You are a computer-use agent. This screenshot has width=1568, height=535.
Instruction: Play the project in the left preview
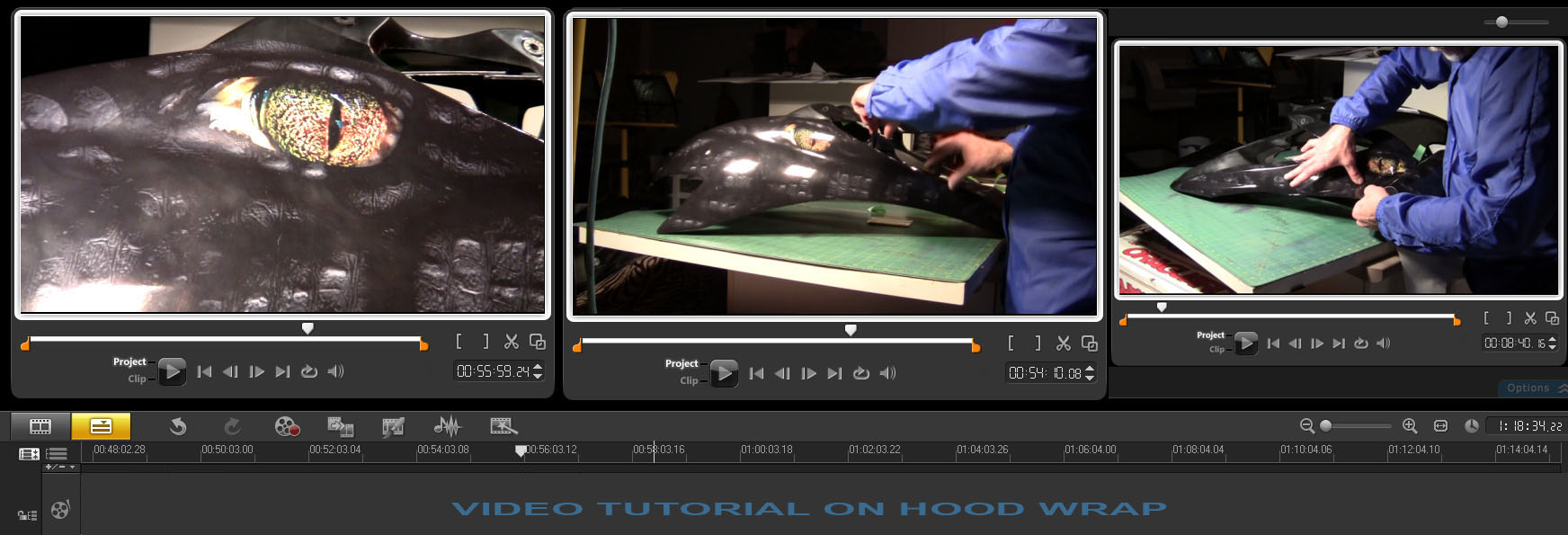tap(172, 371)
